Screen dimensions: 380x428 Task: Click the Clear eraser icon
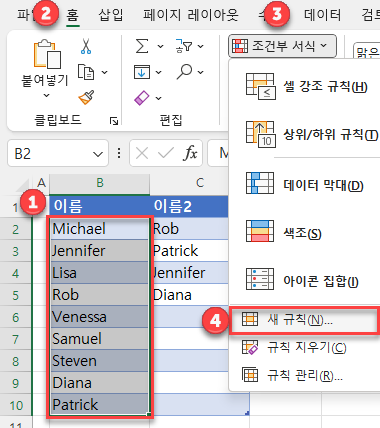click(142, 98)
